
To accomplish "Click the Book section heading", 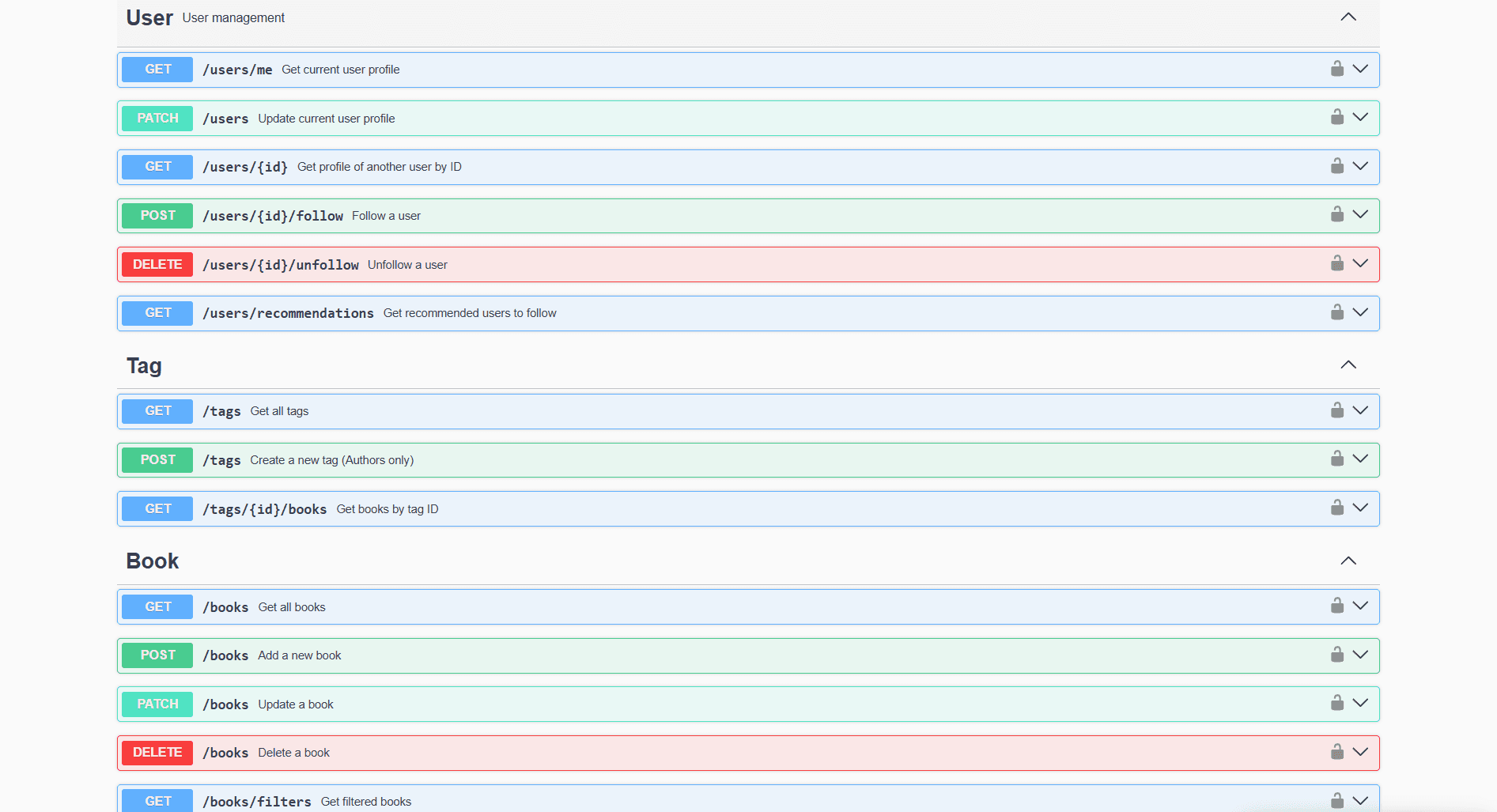I will point(153,561).
